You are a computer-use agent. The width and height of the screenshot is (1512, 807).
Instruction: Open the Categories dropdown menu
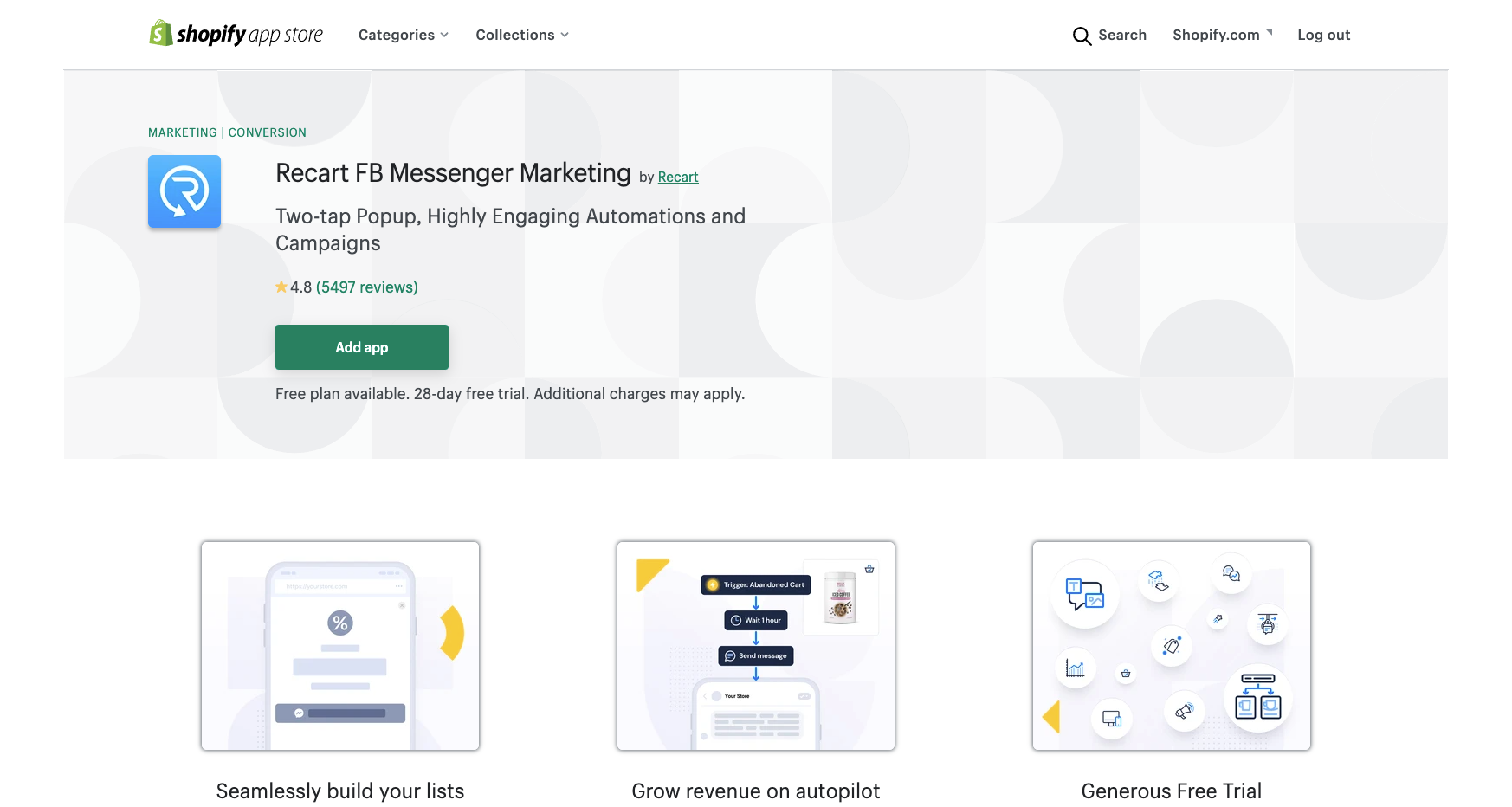[x=404, y=35]
